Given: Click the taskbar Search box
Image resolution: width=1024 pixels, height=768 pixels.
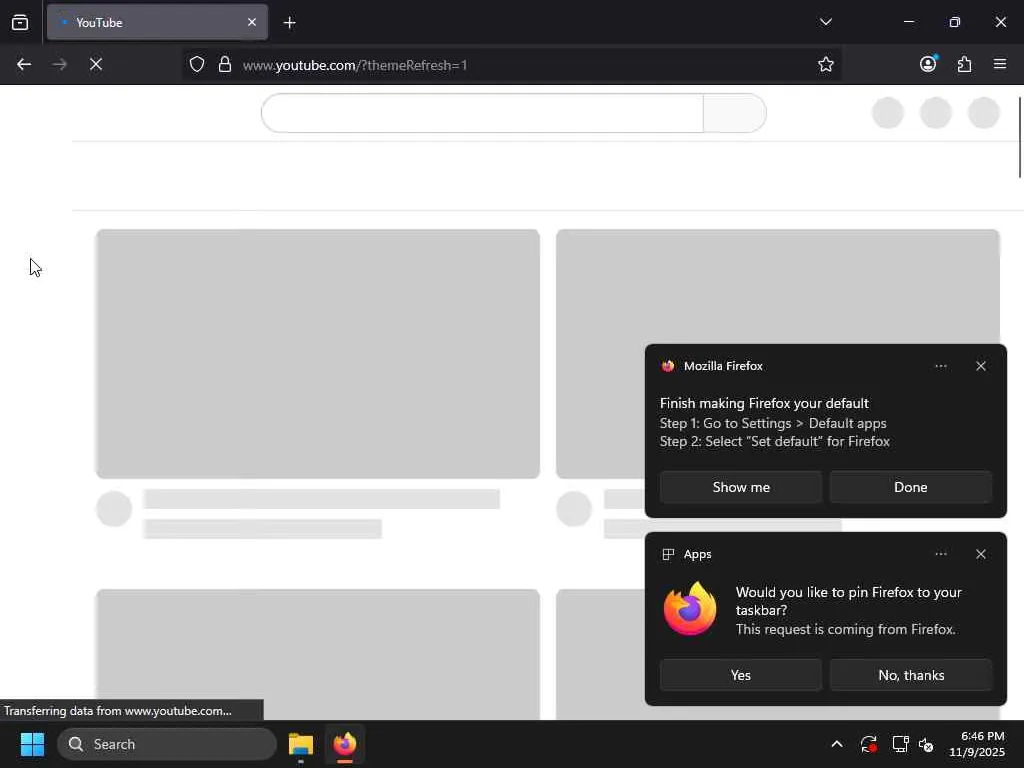Looking at the screenshot, I should (167, 744).
